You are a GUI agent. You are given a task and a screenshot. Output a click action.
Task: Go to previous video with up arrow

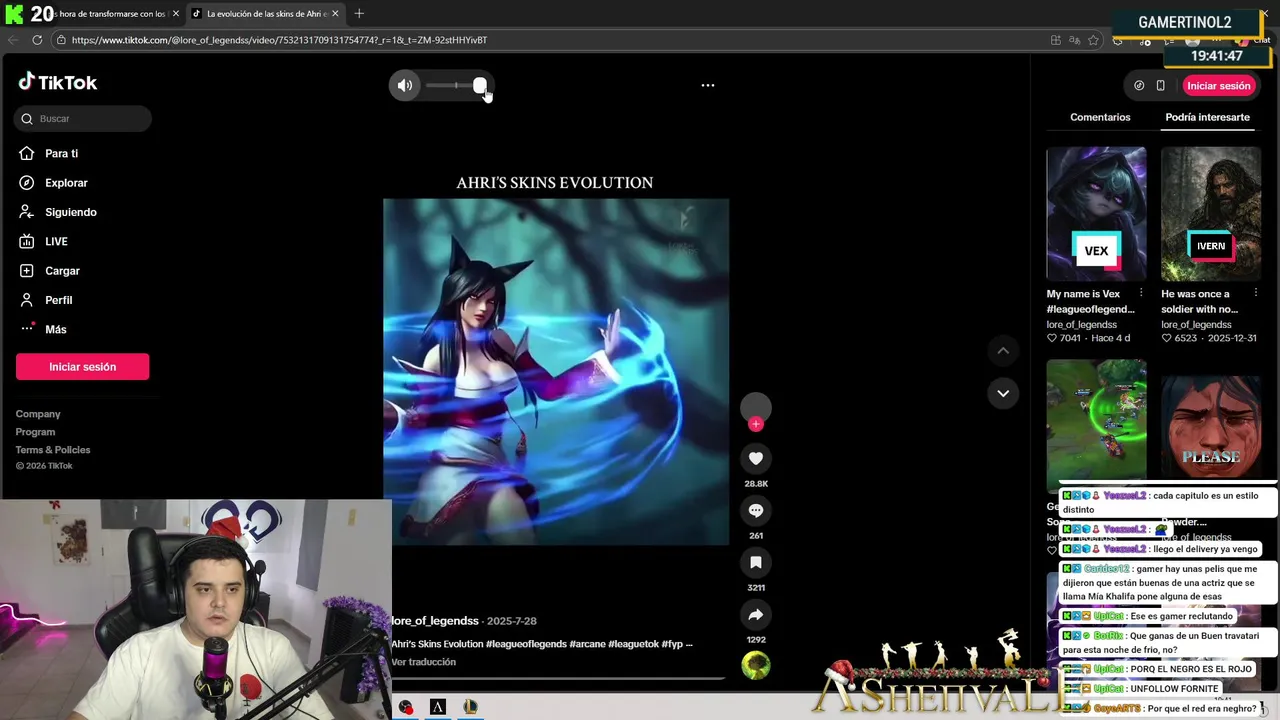1003,351
